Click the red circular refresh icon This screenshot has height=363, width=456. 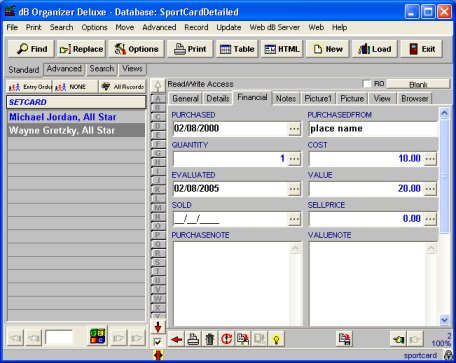tap(226, 339)
